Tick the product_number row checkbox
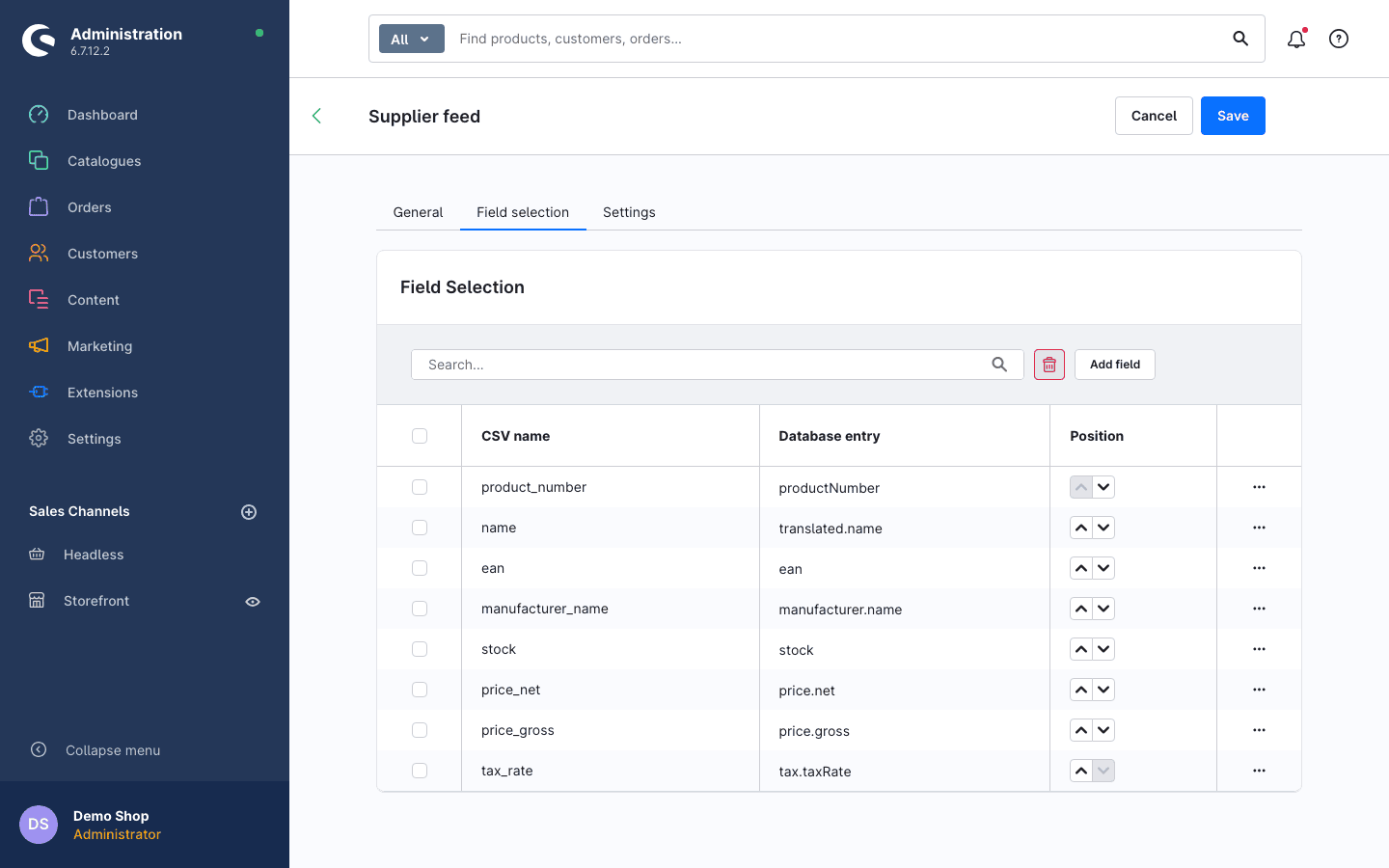This screenshot has width=1389, height=868. pyautogui.click(x=420, y=487)
